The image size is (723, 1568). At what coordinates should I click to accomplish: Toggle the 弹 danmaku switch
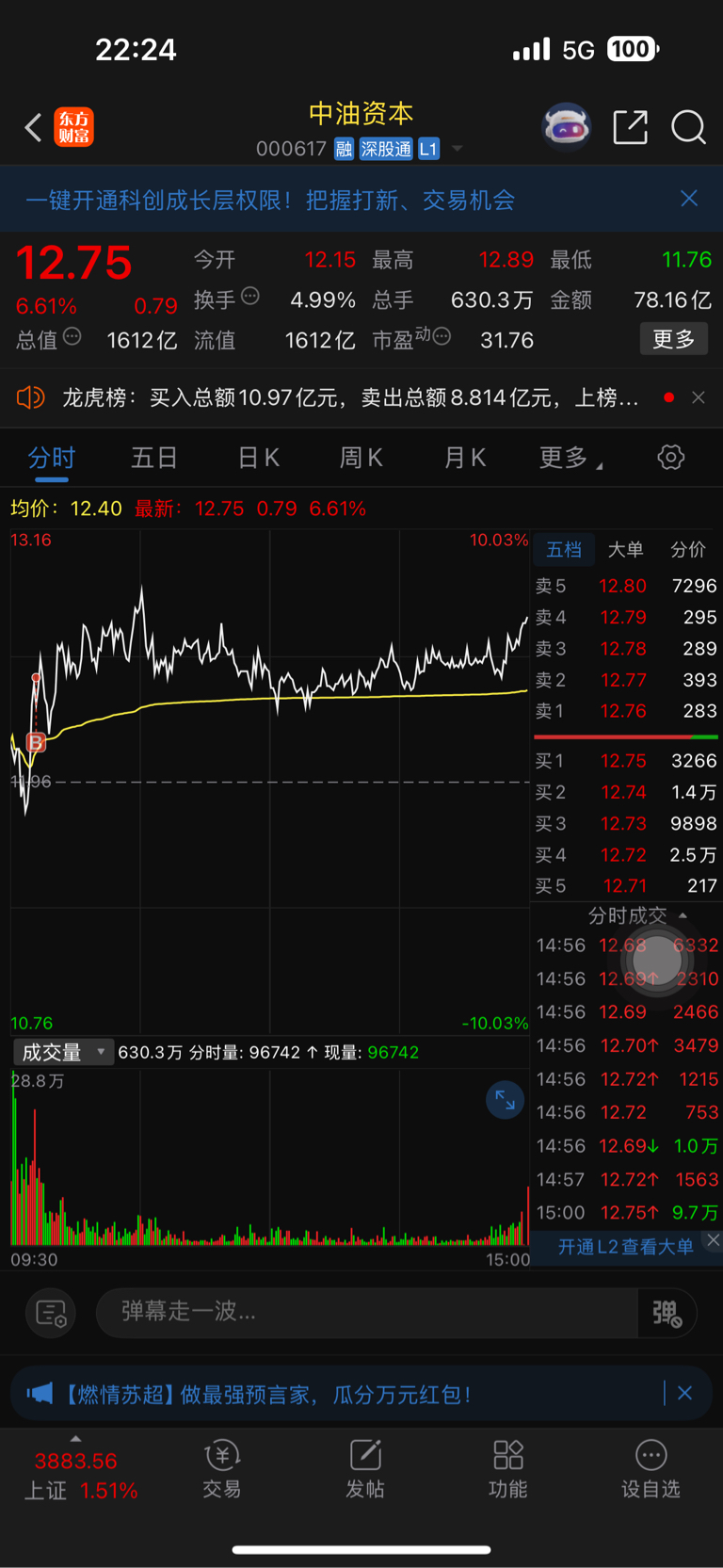667,1313
